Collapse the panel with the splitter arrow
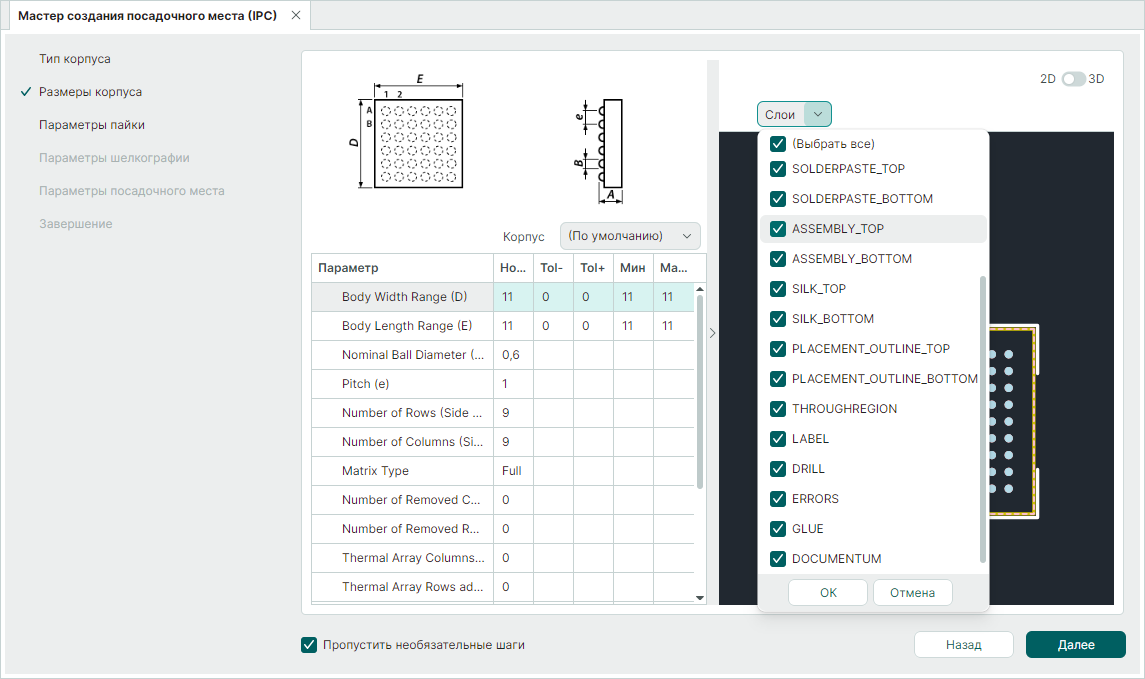 [712, 333]
